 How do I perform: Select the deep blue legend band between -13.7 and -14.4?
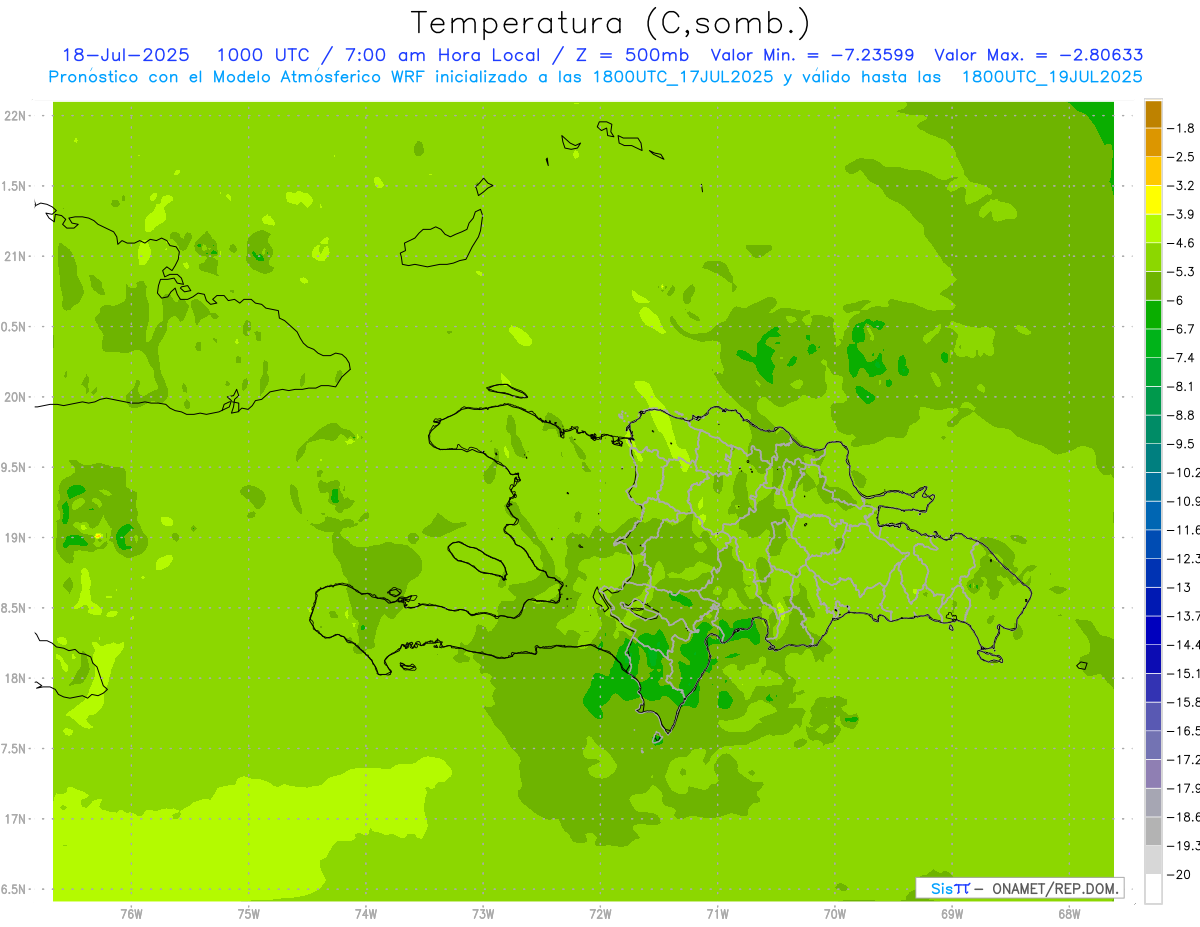tap(1153, 630)
